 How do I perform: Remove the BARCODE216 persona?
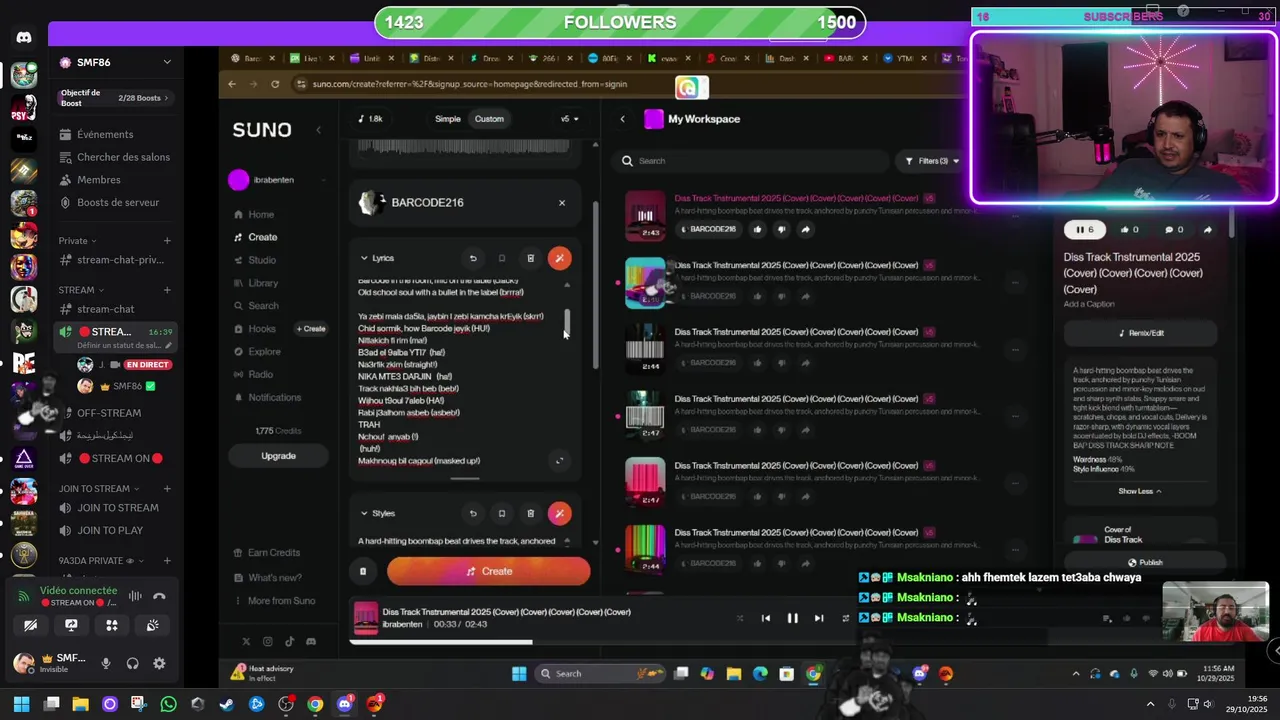pyautogui.click(x=562, y=203)
